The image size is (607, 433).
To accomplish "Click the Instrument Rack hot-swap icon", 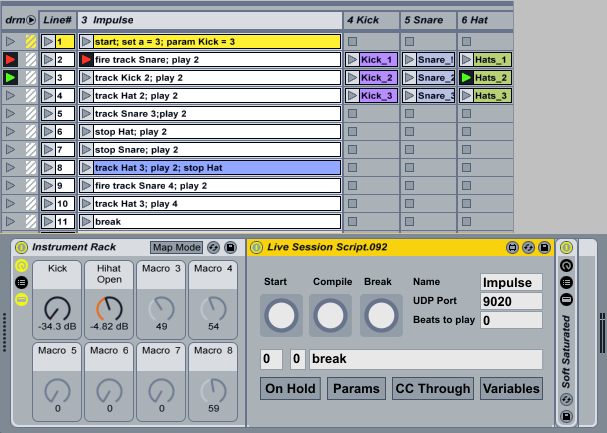I will click(x=213, y=247).
